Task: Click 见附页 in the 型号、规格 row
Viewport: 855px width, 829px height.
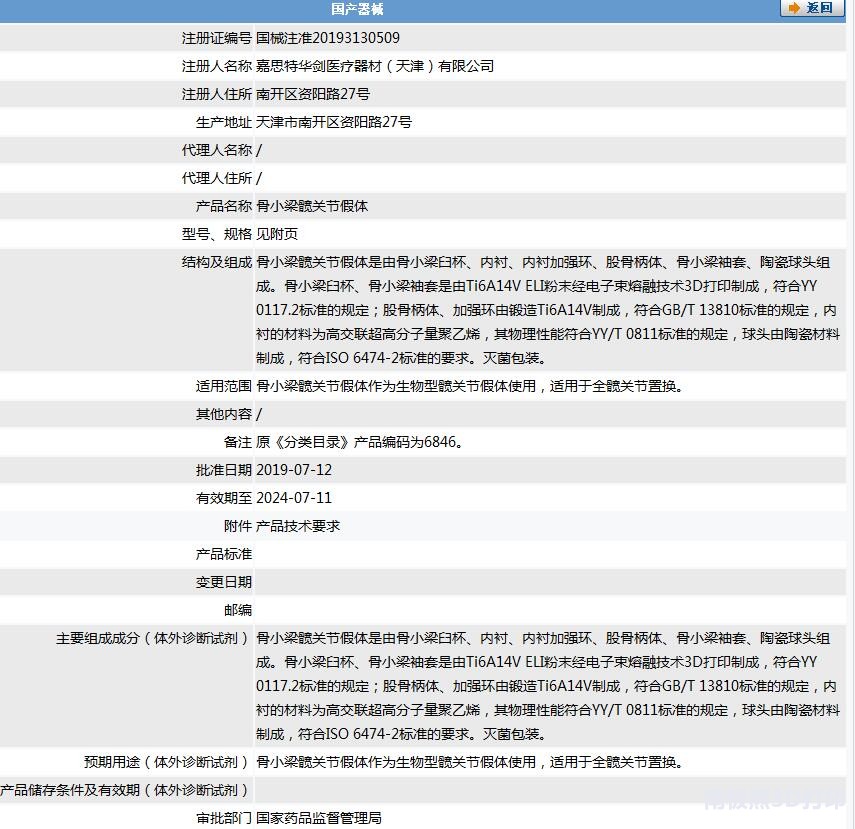Action: coord(277,234)
